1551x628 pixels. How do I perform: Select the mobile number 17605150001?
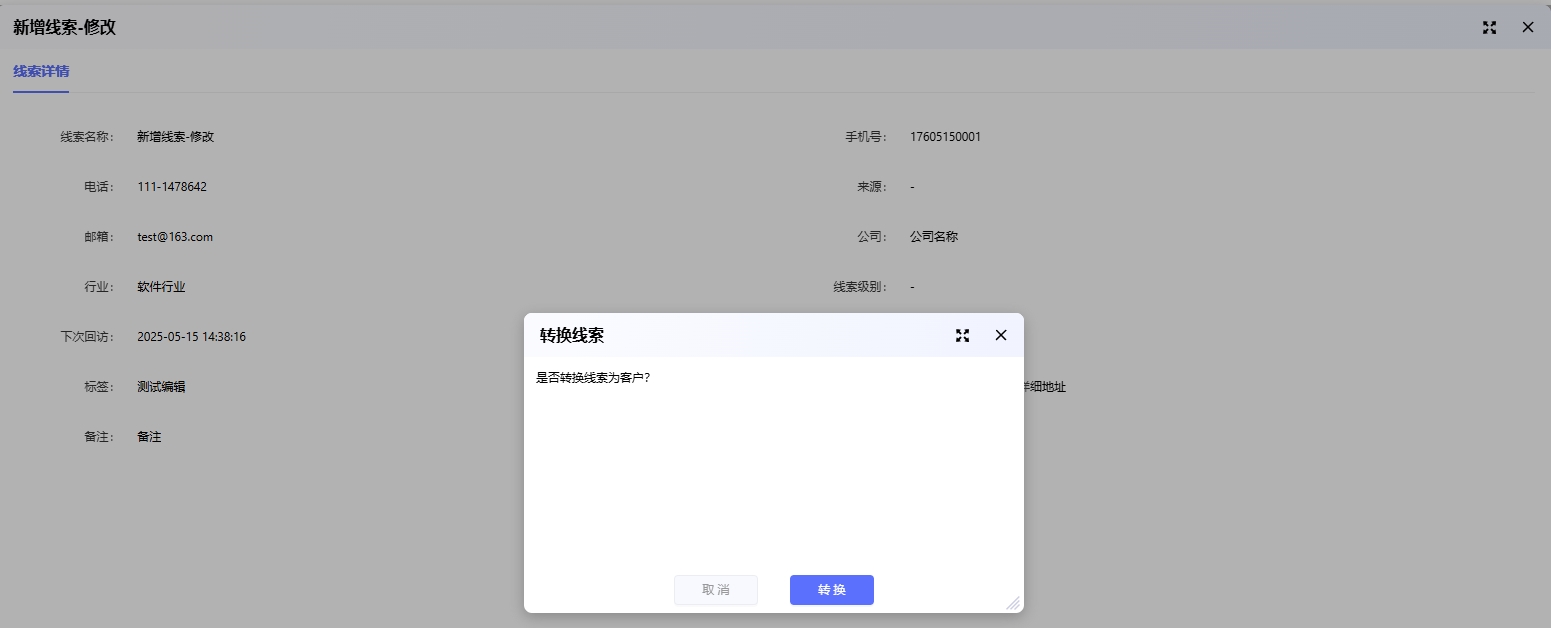tap(945, 137)
